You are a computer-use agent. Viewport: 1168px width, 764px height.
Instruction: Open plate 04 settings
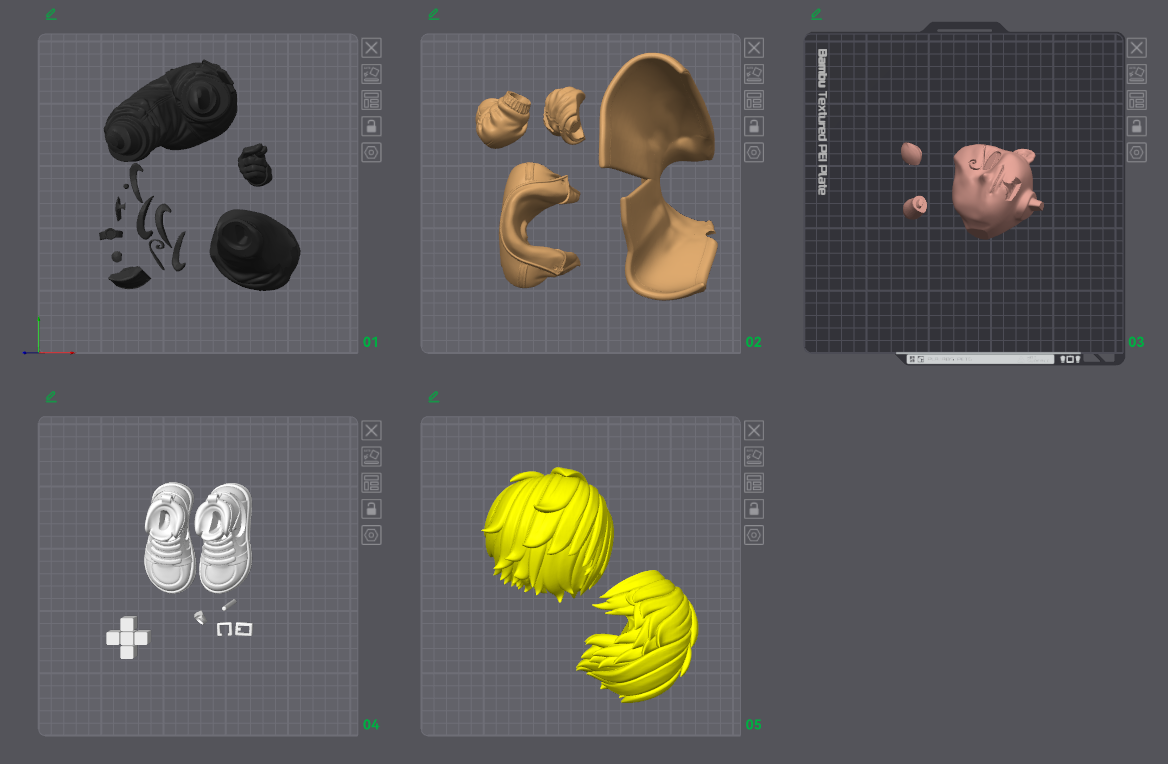pos(372,535)
